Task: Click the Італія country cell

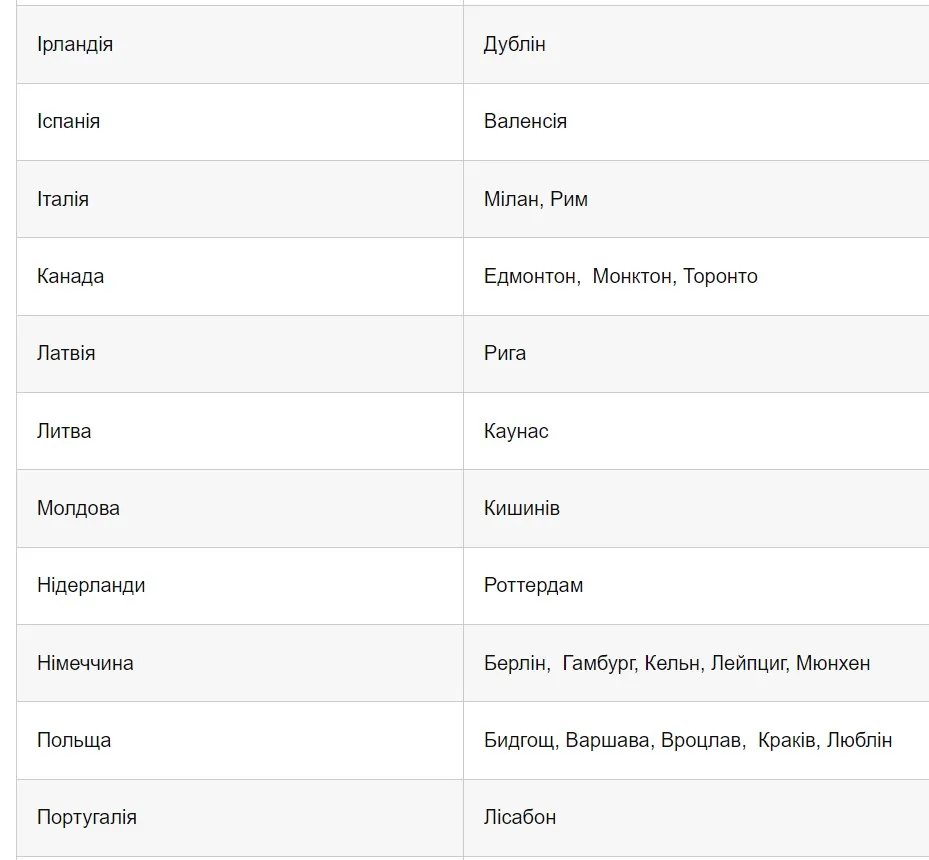Action: pyautogui.click(x=63, y=199)
